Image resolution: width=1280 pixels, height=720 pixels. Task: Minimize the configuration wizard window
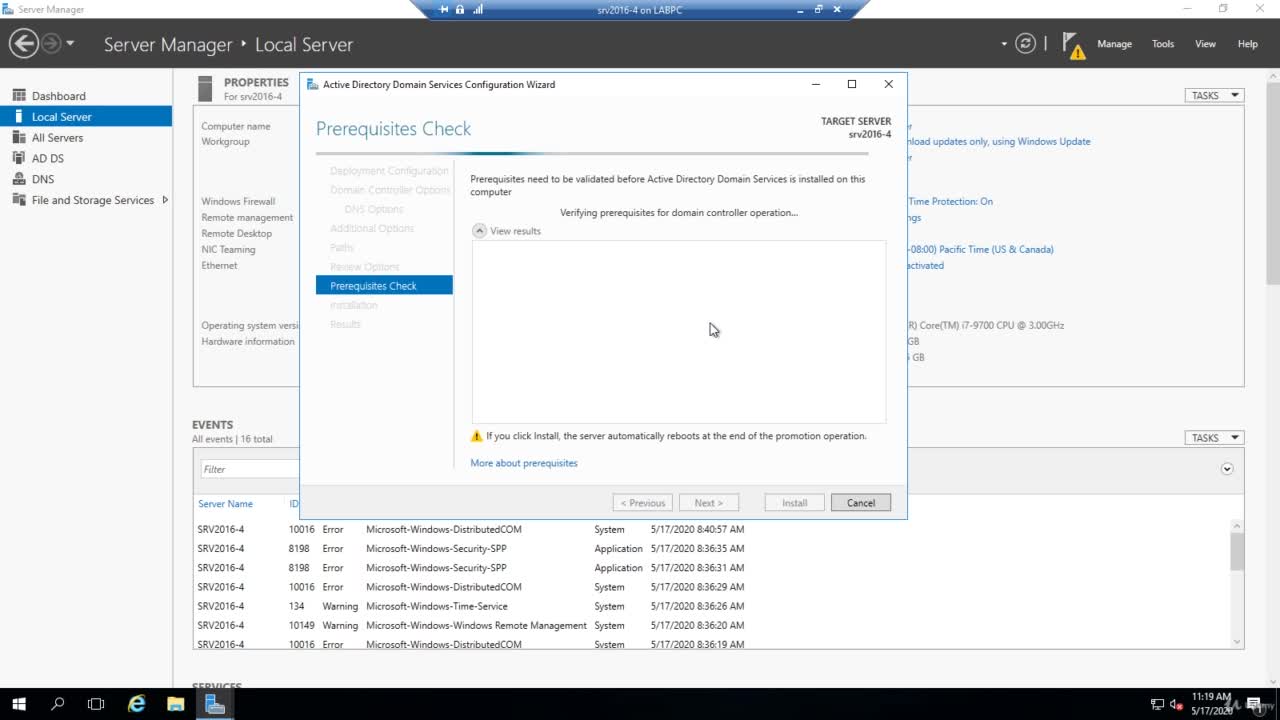816,84
